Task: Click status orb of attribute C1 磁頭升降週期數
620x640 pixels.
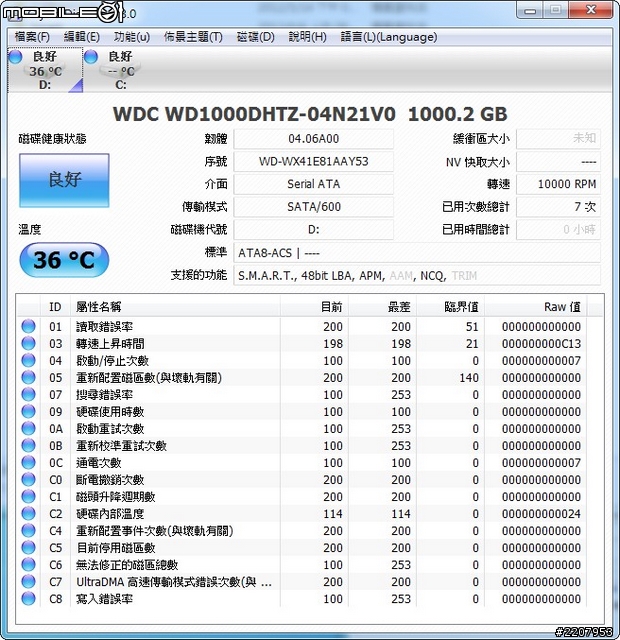Action: 28,496
